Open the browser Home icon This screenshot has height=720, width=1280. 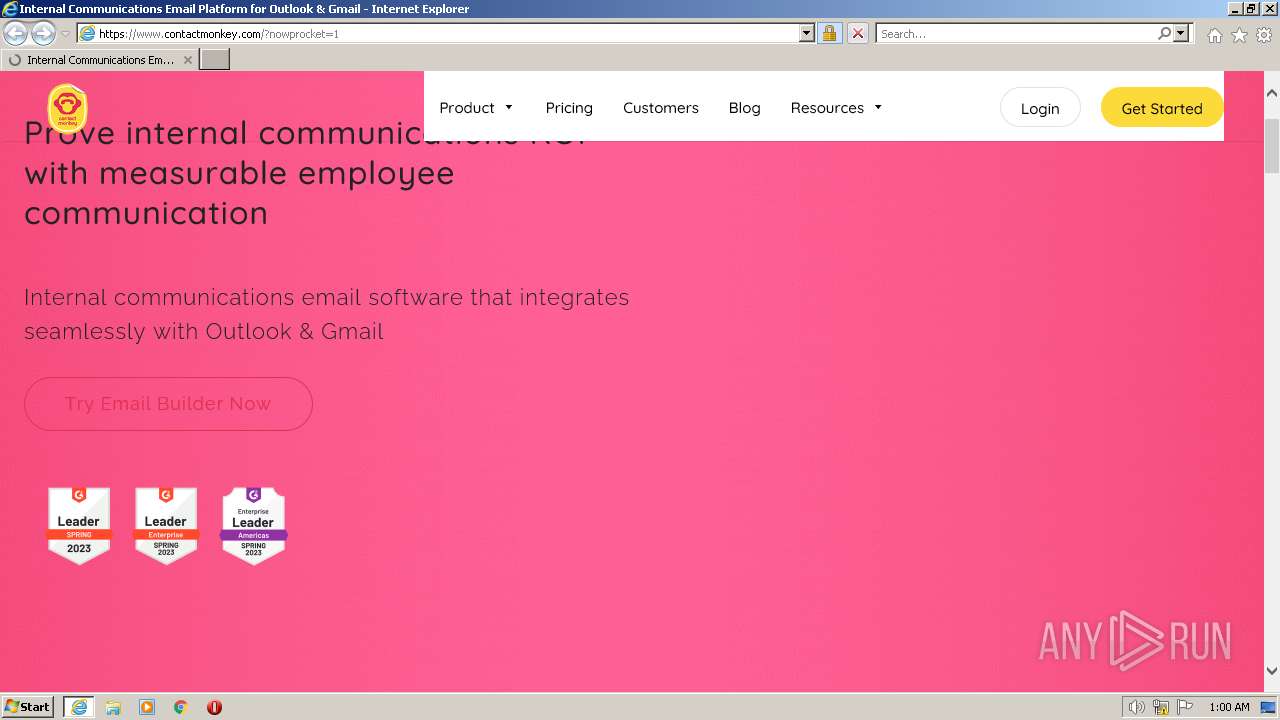1214,35
